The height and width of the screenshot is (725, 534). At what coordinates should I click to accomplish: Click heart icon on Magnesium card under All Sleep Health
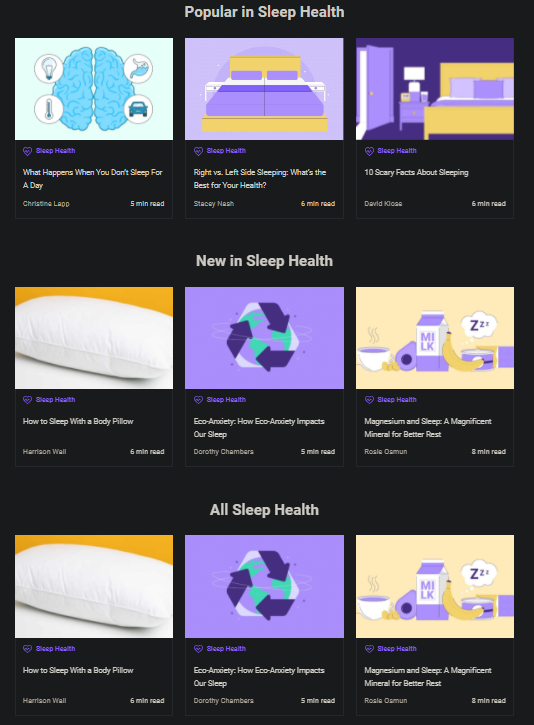[x=369, y=649]
